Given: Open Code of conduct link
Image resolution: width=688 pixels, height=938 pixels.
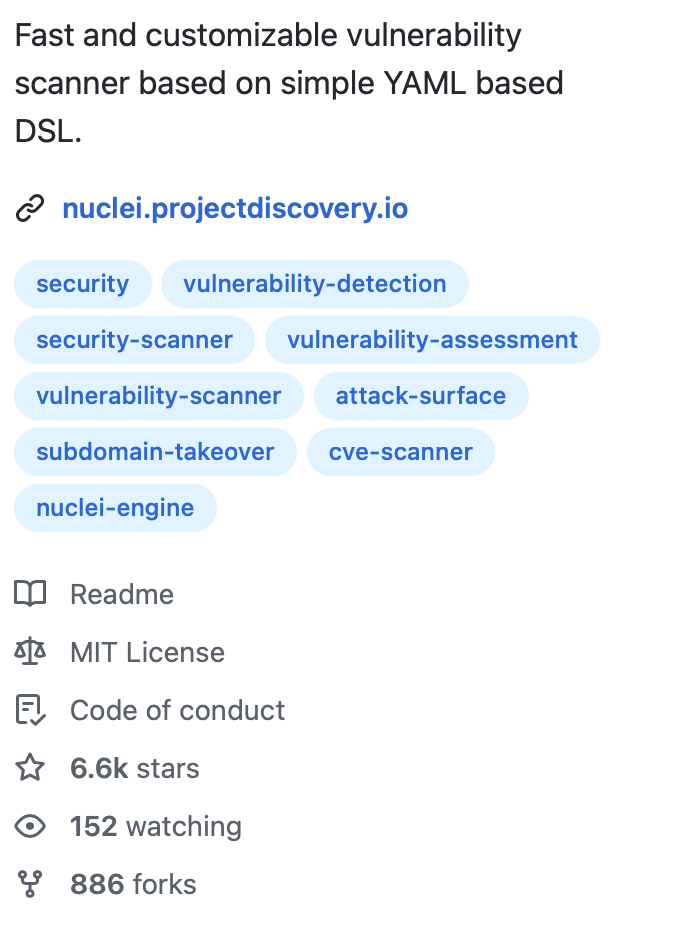Looking at the screenshot, I should [x=177, y=711].
